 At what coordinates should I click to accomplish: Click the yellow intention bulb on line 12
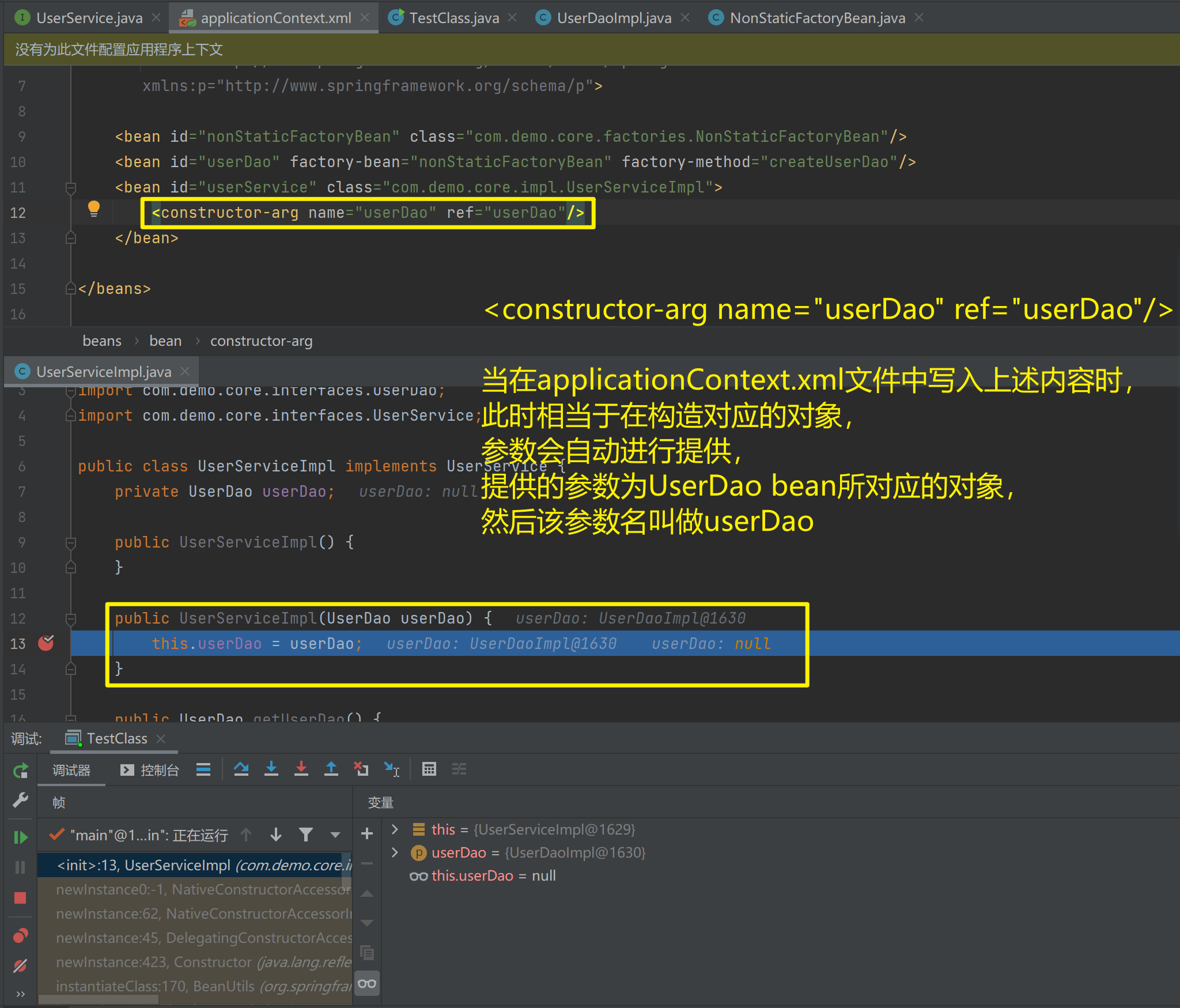click(x=94, y=209)
